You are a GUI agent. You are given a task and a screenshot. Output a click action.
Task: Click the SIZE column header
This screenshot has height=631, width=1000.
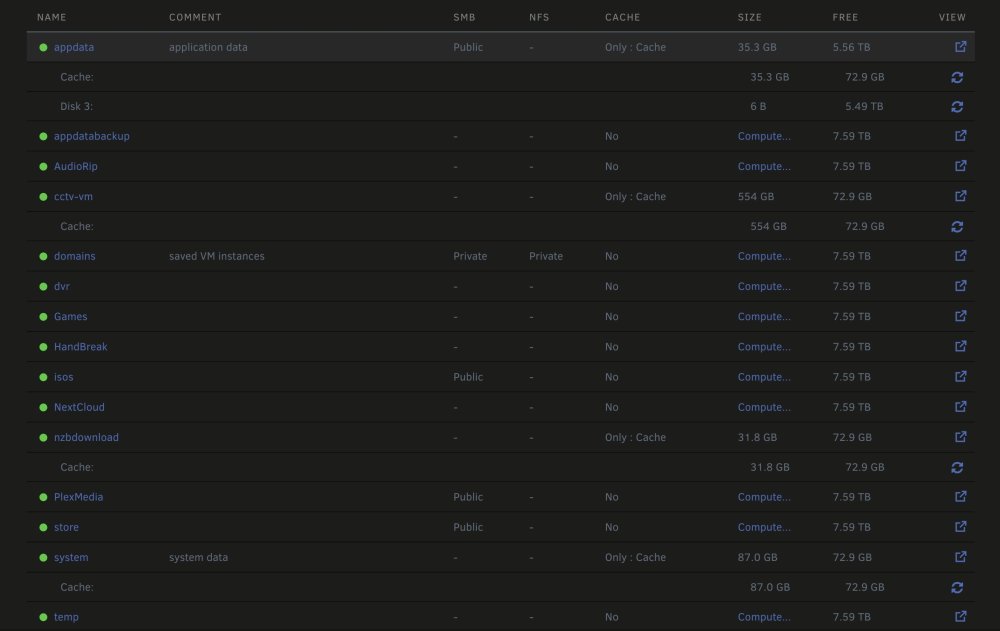749,17
